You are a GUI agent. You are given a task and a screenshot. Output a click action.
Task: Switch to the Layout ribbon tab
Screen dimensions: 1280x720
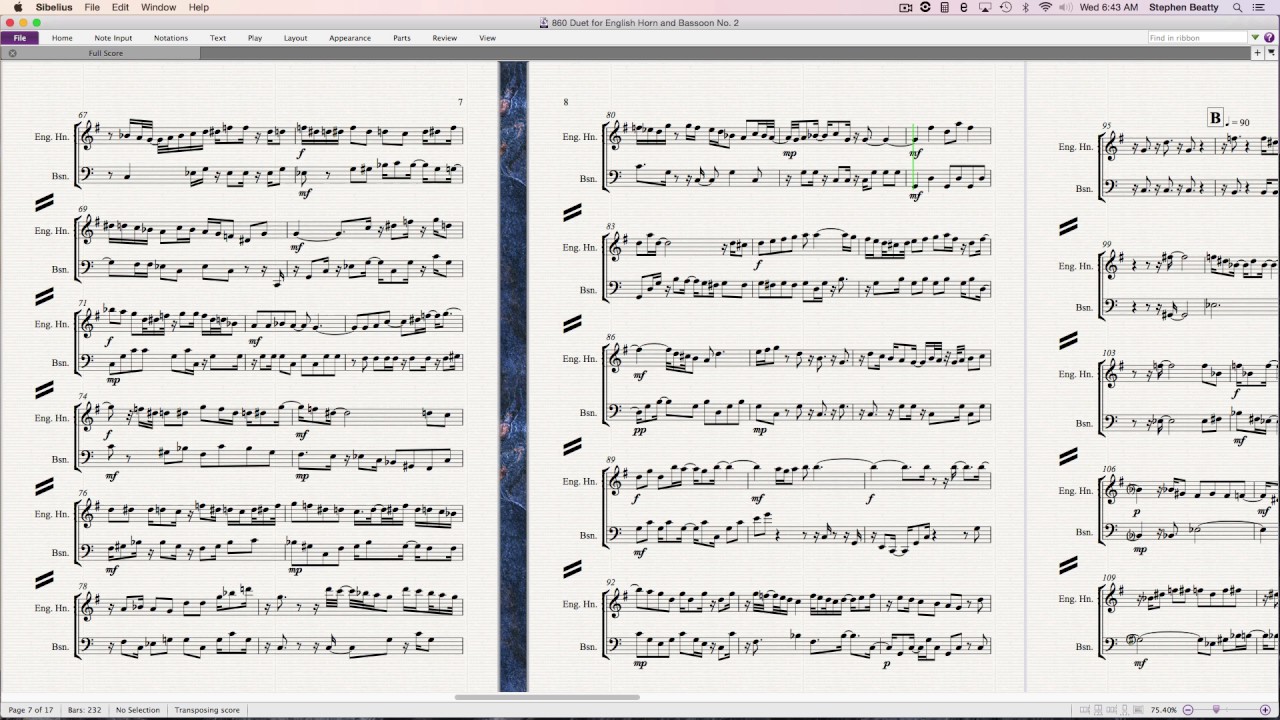click(x=295, y=38)
